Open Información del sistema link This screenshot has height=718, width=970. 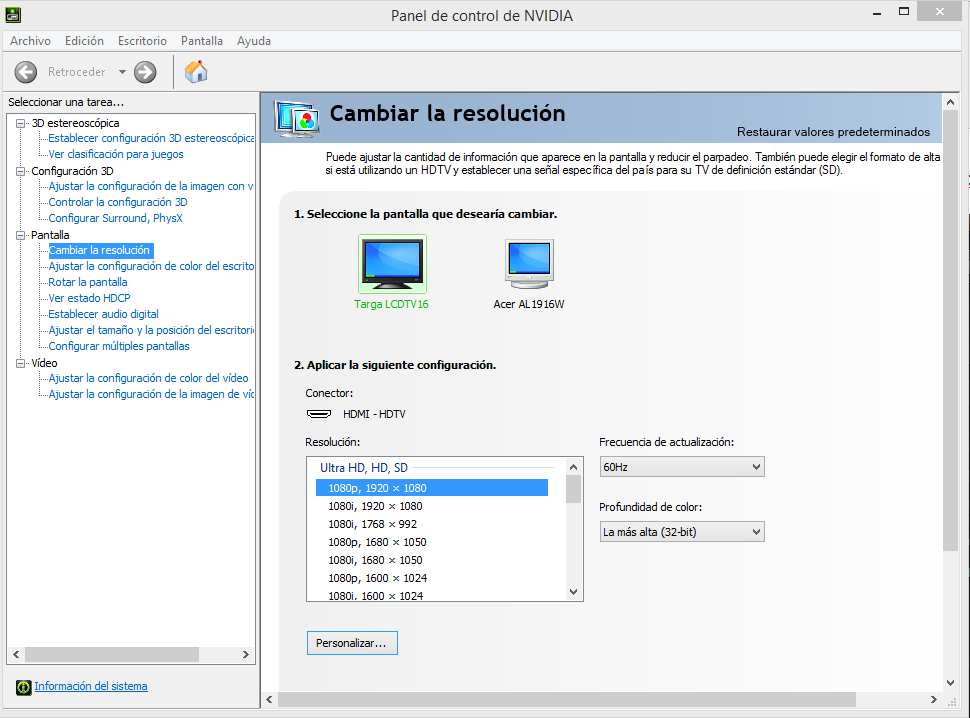[91, 686]
